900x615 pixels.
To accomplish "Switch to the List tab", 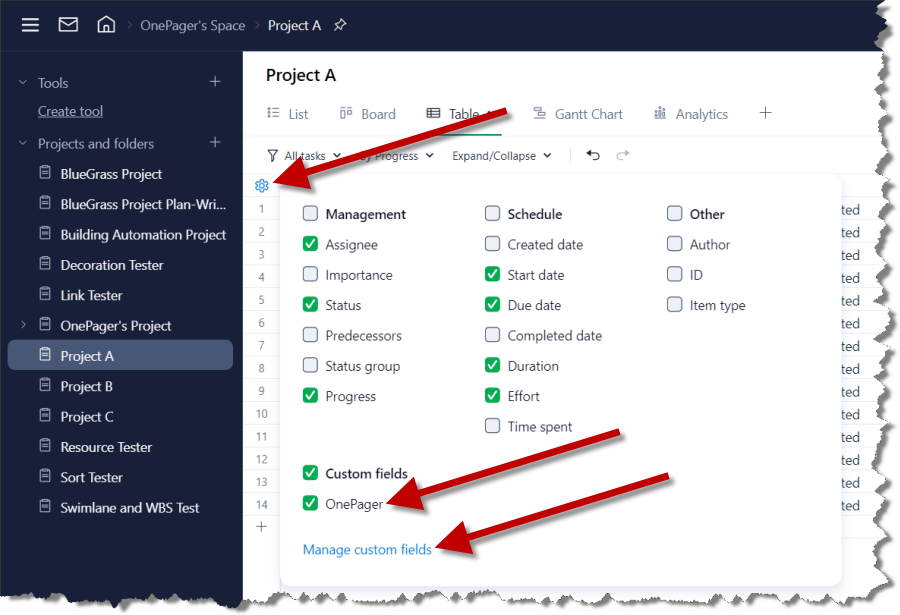I will click(288, 114).
